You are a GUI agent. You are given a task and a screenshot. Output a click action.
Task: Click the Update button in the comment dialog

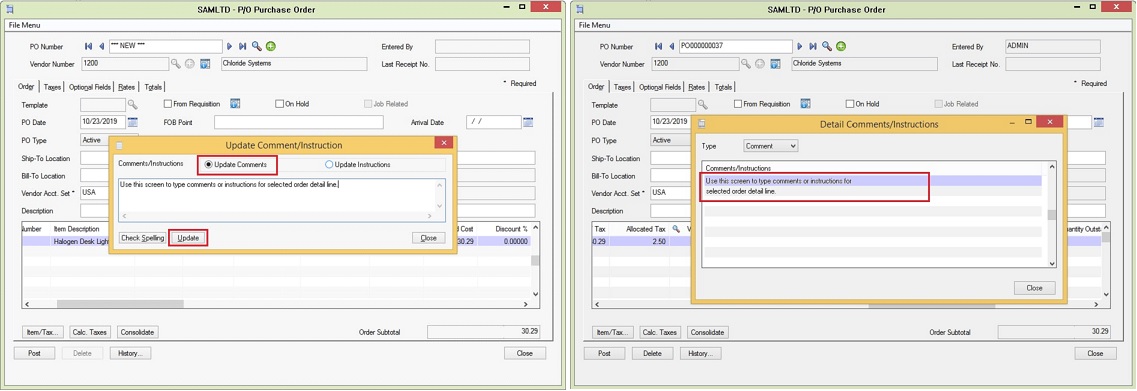click(x=189, y=238)
